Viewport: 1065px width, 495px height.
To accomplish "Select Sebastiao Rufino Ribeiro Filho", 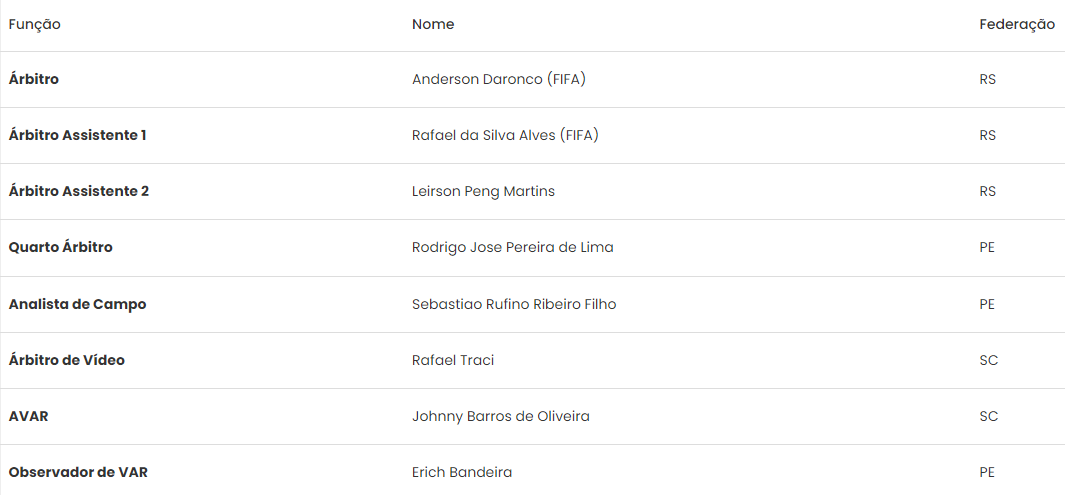I will click(x=514, y=304).
